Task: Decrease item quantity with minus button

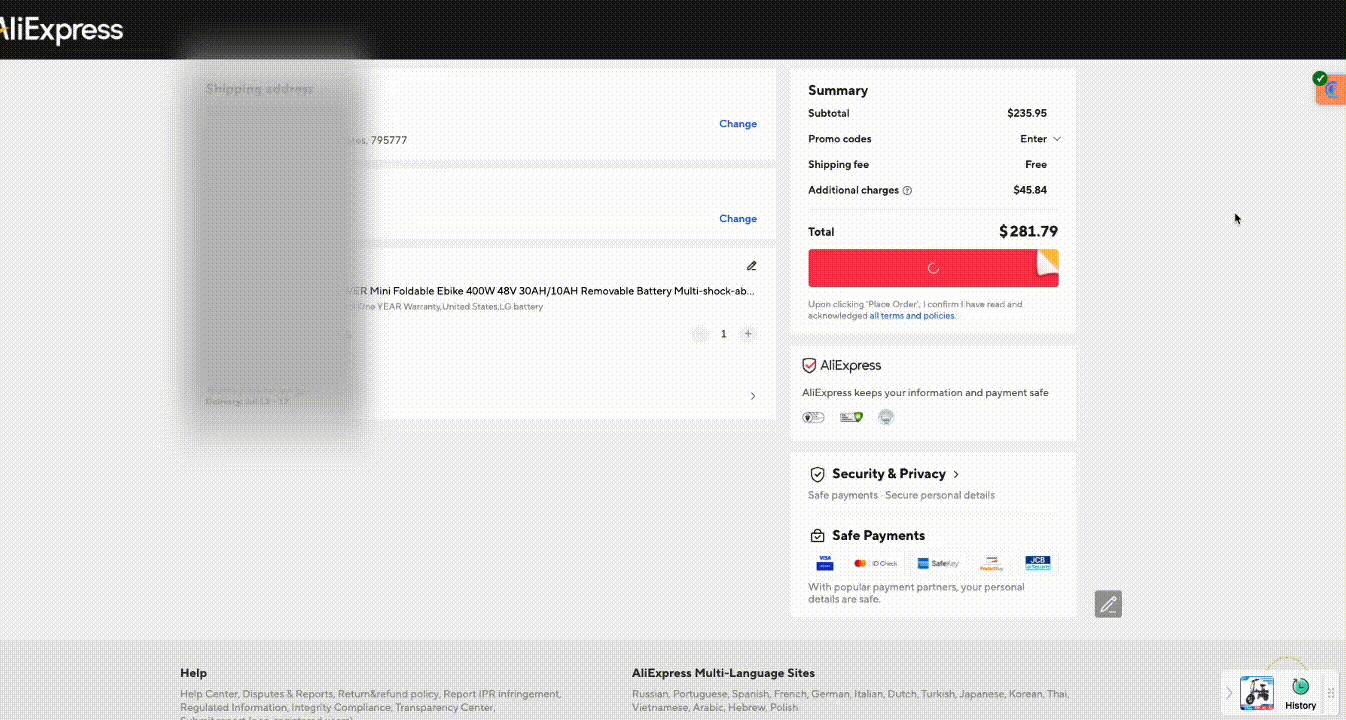Action: 699,334
